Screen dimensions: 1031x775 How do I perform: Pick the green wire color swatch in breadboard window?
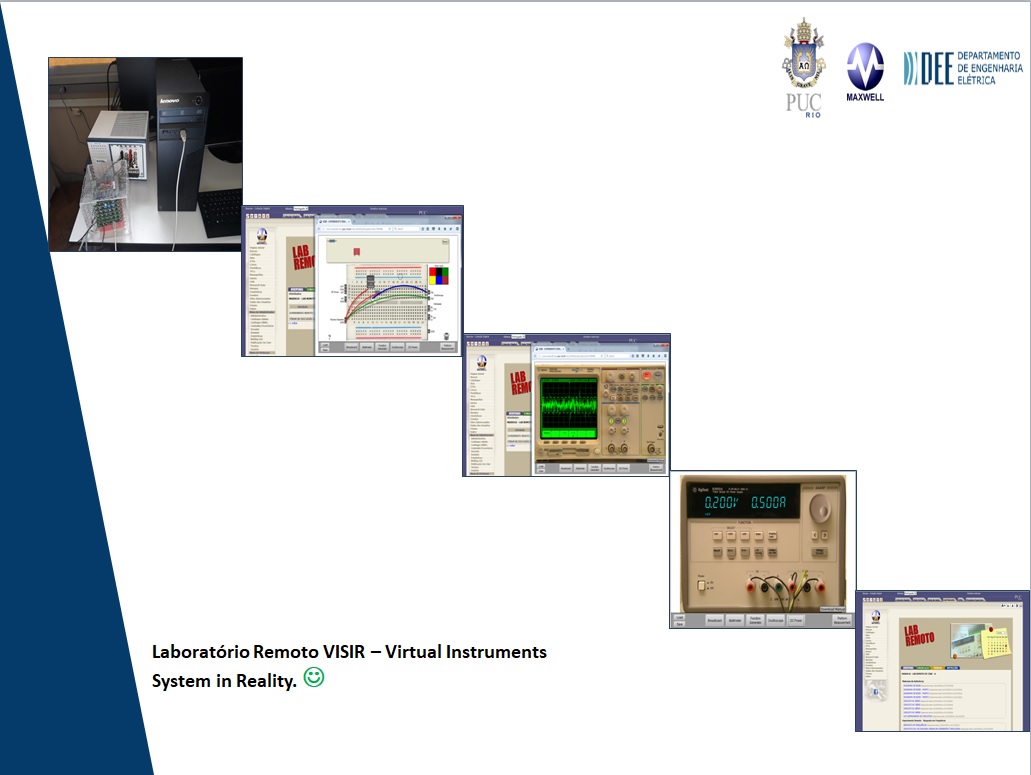point(445,271)
